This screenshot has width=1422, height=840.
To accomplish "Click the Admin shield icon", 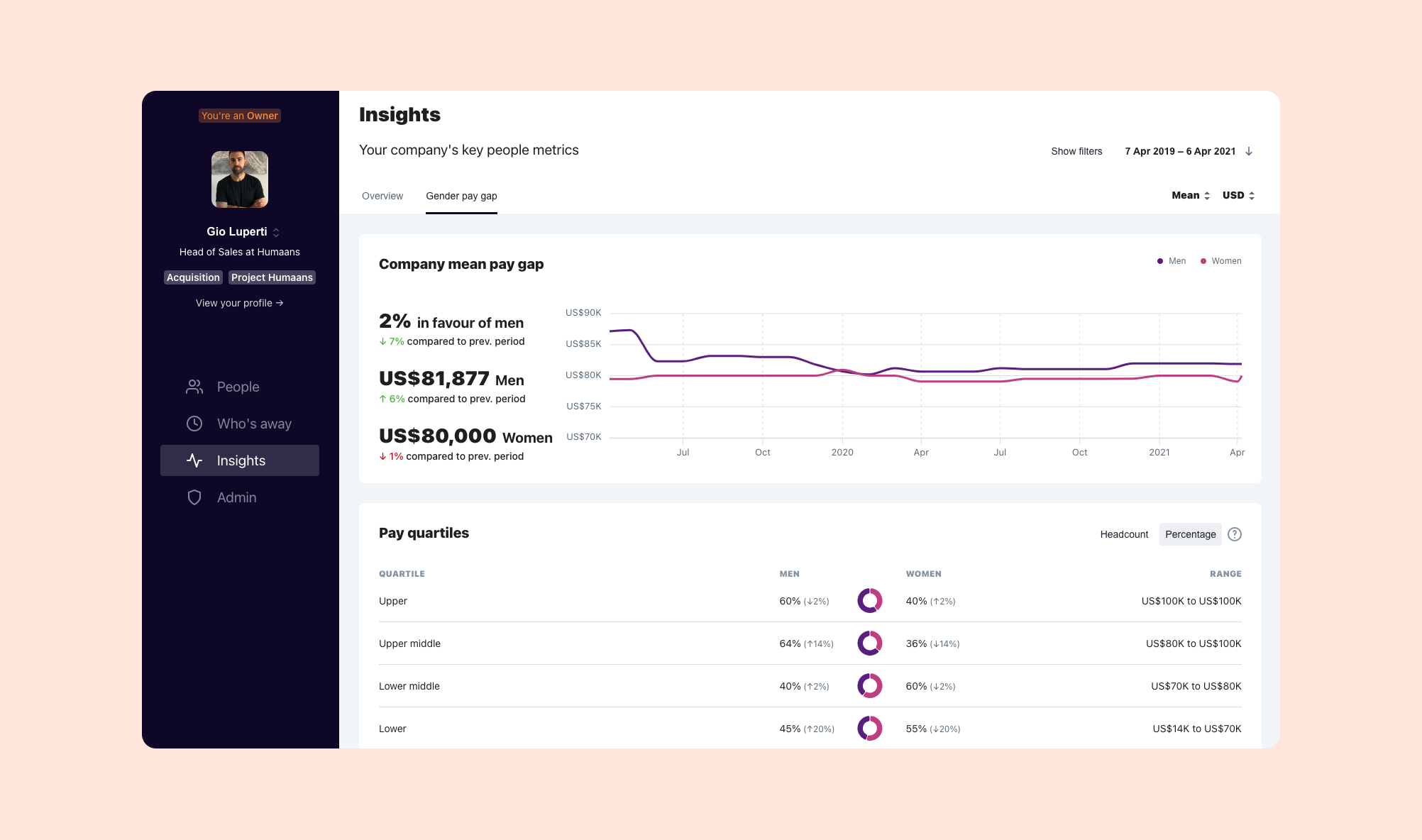I will coord(194,497).
